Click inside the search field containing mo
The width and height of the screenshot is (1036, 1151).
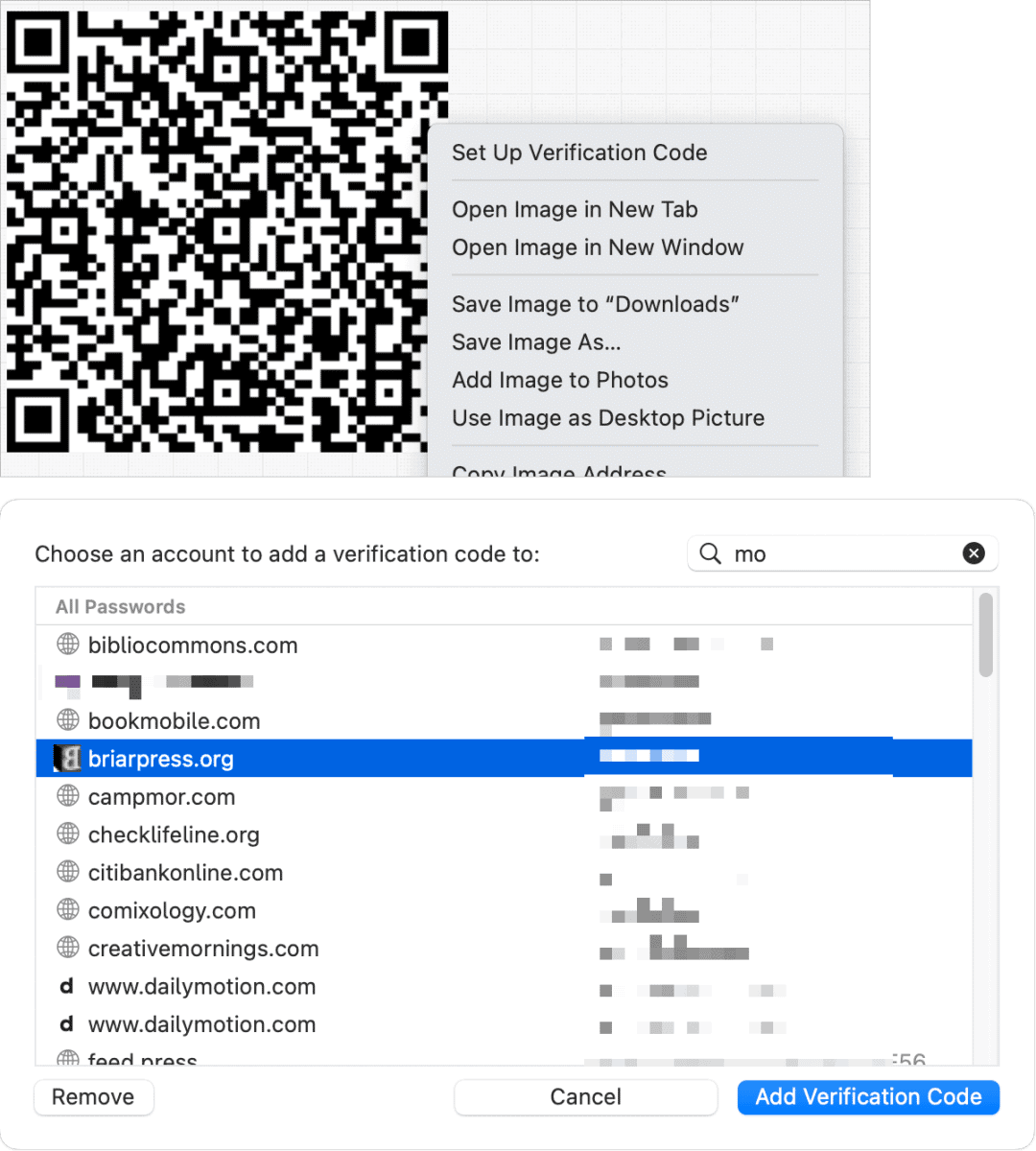[x=842, y=553]
